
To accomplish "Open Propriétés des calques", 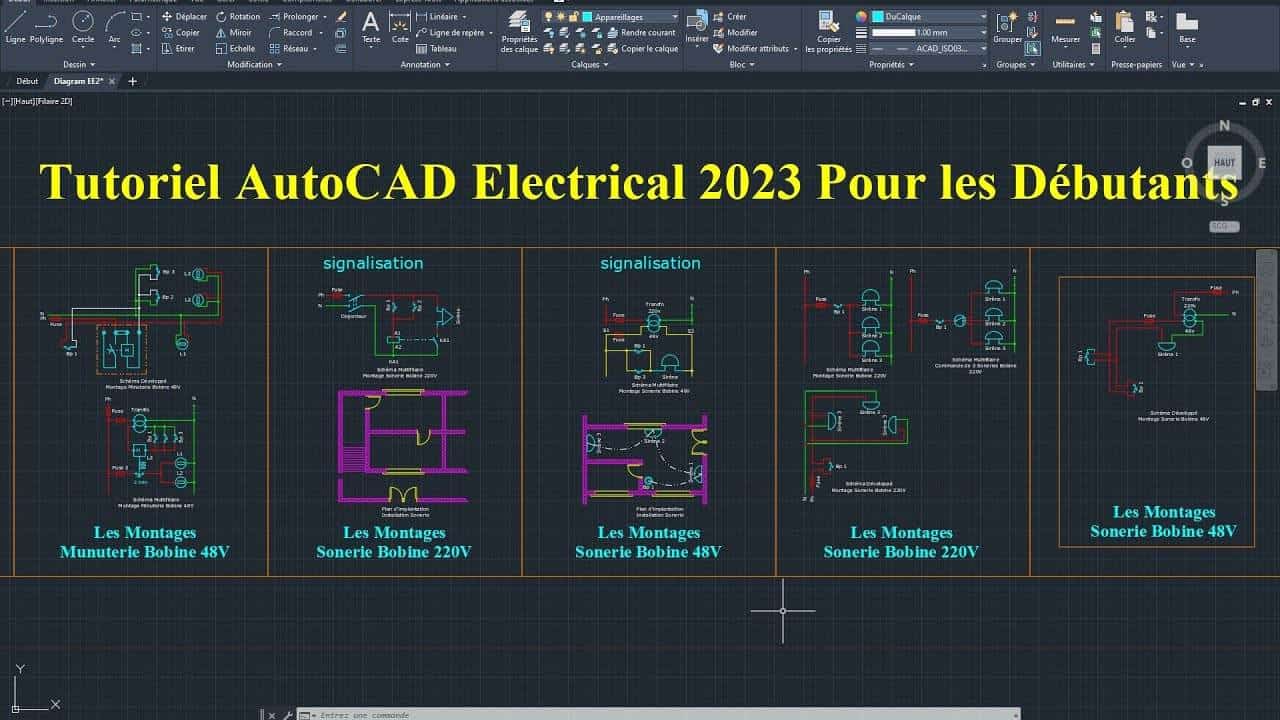I will coord(519,32).
